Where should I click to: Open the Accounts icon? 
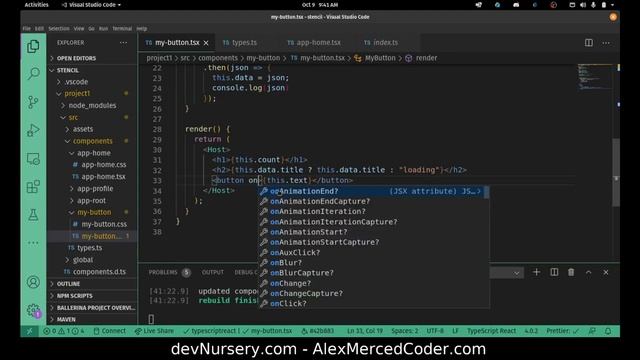tap(33, 282)
